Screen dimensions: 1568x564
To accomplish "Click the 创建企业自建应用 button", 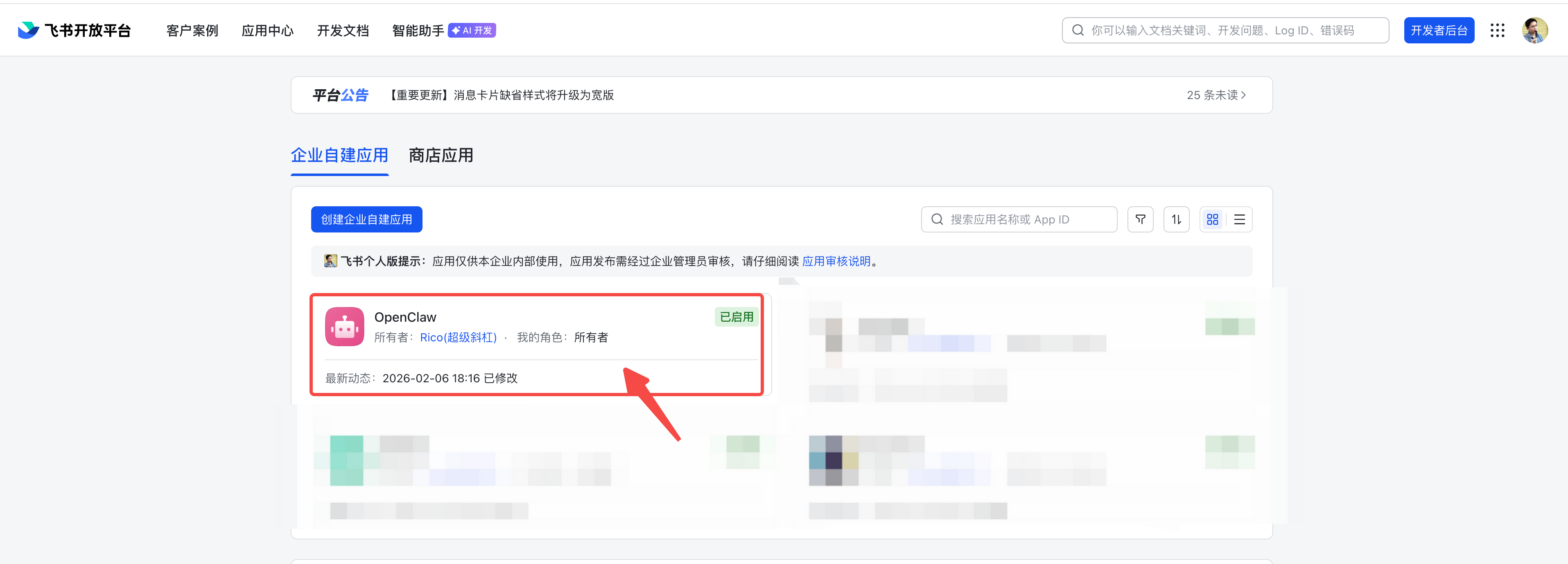I will click(x=366, y=219).
